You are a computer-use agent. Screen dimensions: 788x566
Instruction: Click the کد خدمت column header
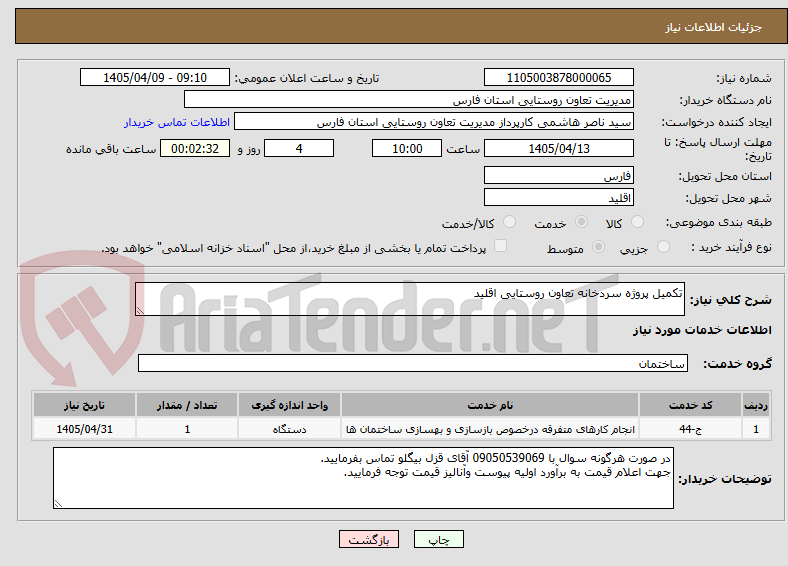[x=691, y=405]
